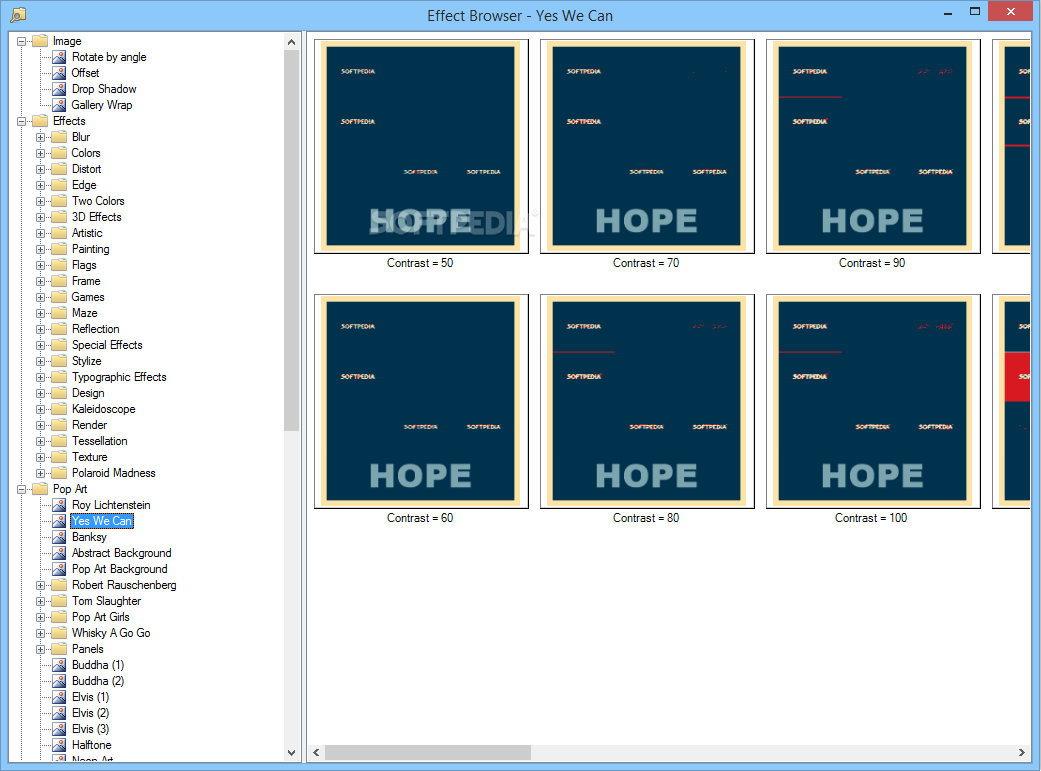This screenshot has height=771, width=1041.
Task: Choose the Contrast = 100 preview thumbnail
Action: coord(872,401)
